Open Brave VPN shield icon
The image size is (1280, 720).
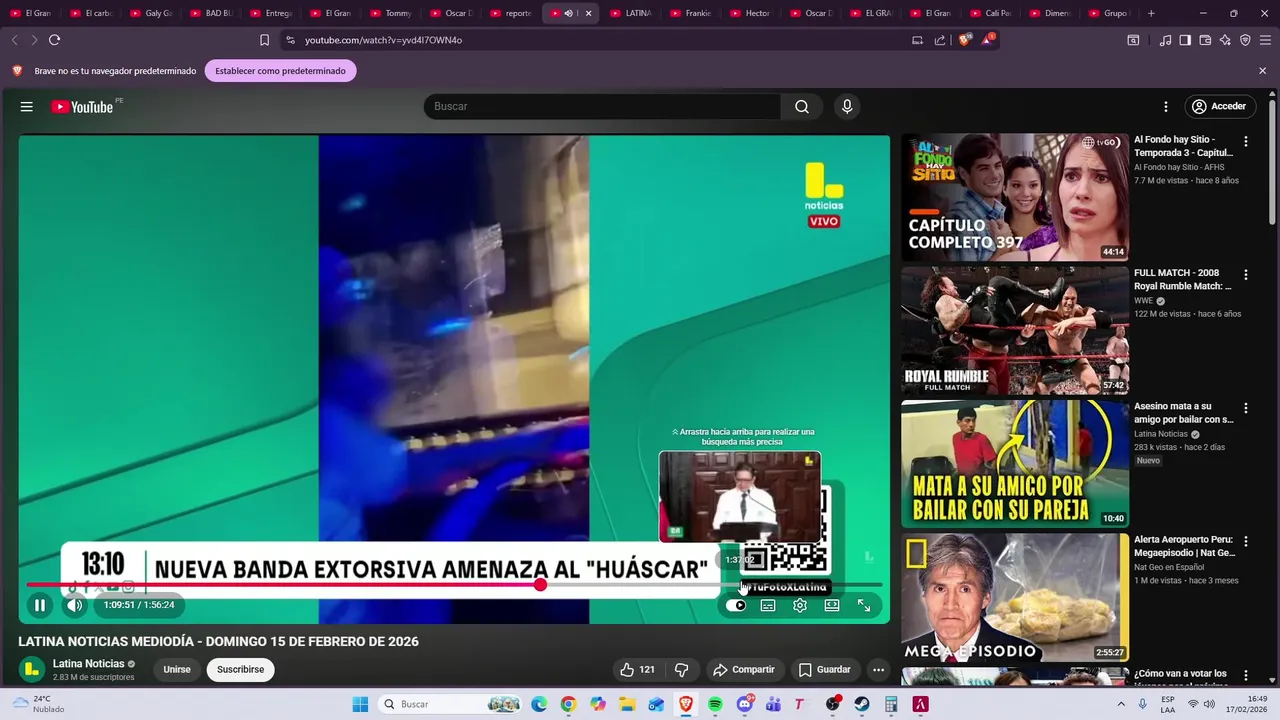point(1245,40)
